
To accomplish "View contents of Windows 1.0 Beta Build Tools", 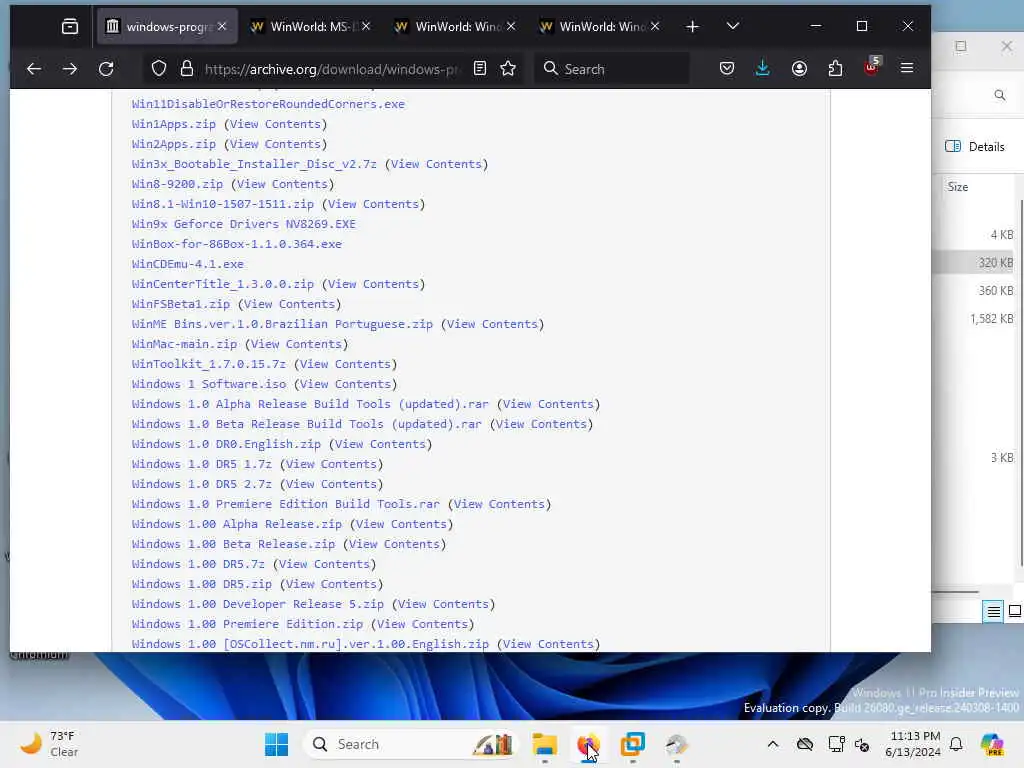I will 541,424.
